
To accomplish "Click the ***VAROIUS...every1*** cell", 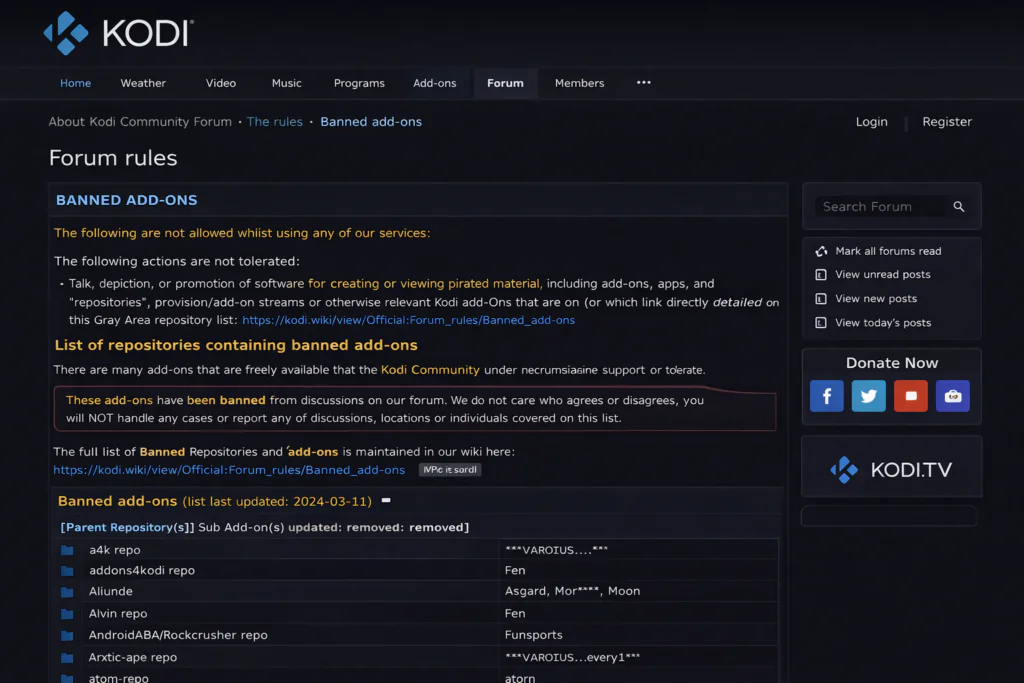I will (x=572, y=658).
